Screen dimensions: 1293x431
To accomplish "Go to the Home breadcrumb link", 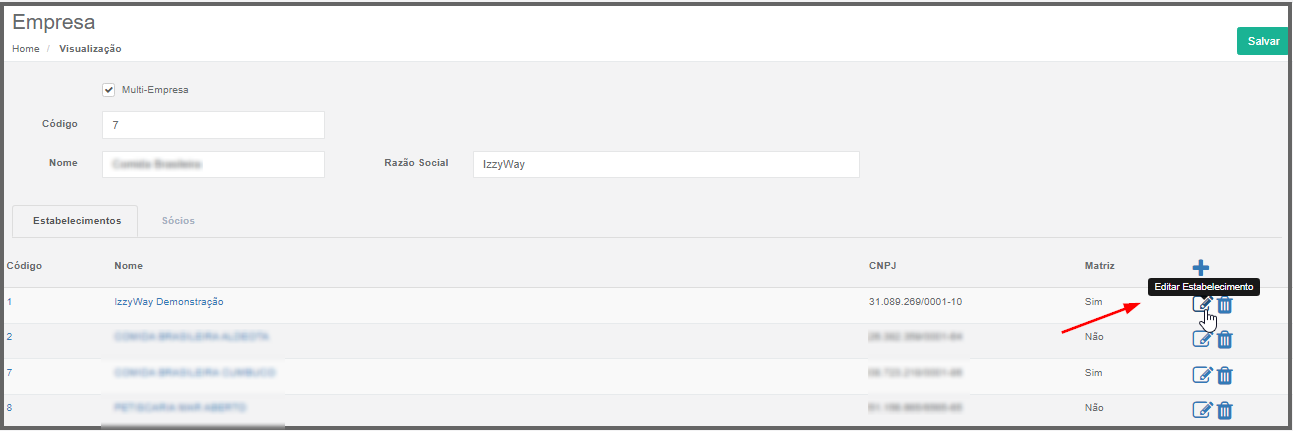I will (26, 48).
